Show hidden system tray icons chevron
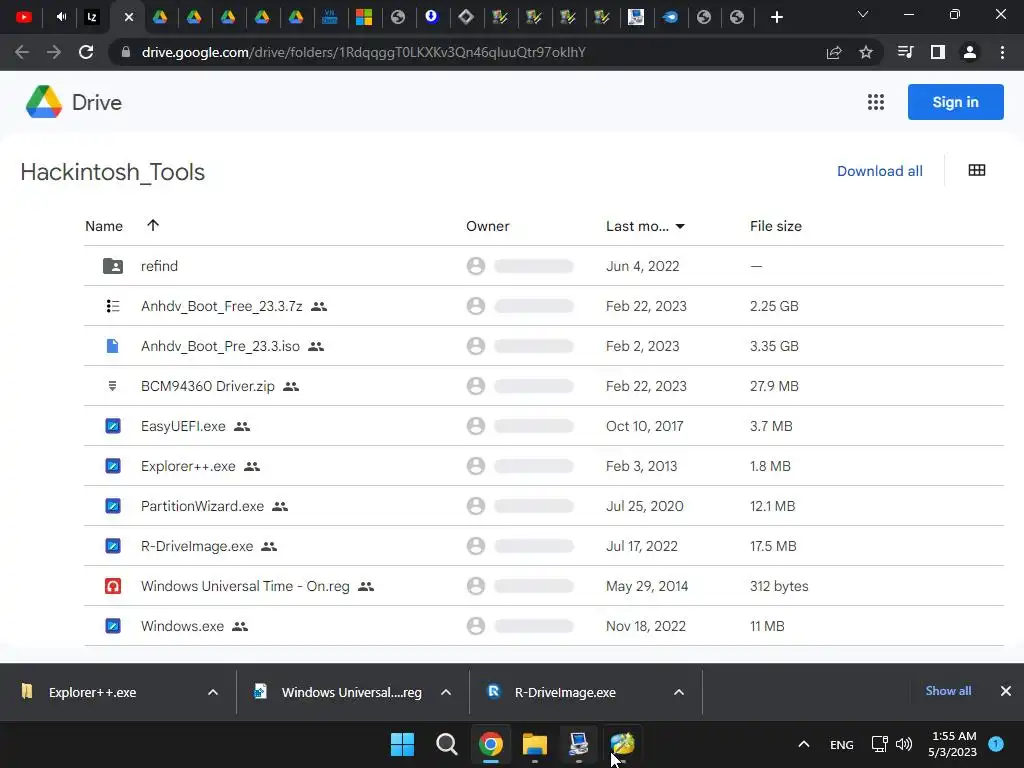 coord(804,744)
